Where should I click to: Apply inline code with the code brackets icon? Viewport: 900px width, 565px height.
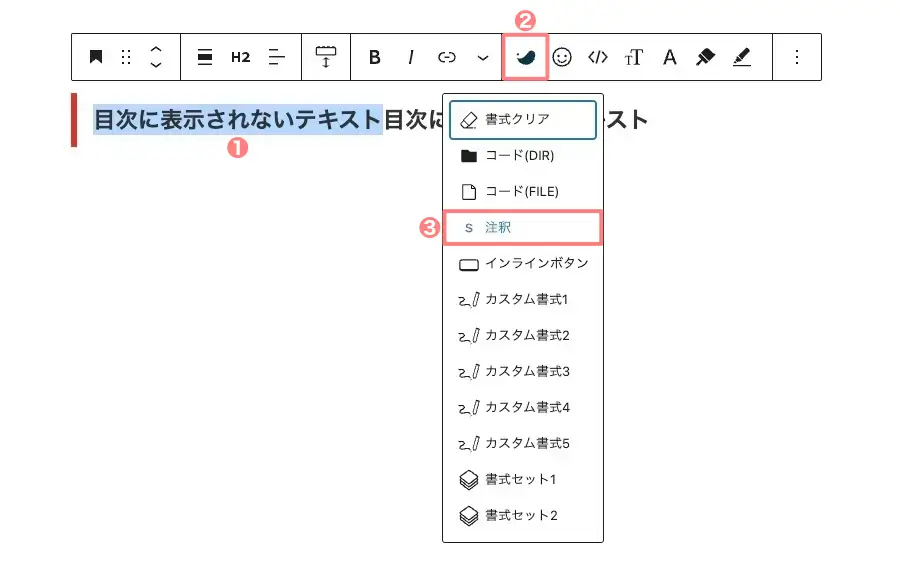(x=598, y=57)
